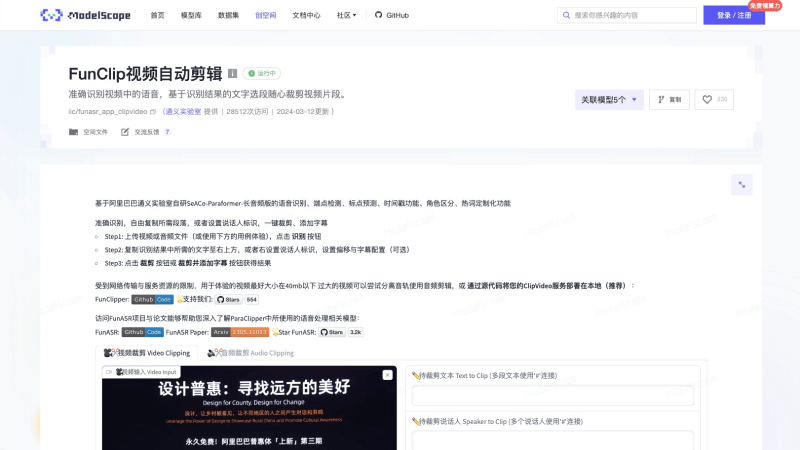Copy the iic/funasr_app_clipvideo path
Image resolution: width=800 pixels, height=450 pixels.
tap(153, 112)
